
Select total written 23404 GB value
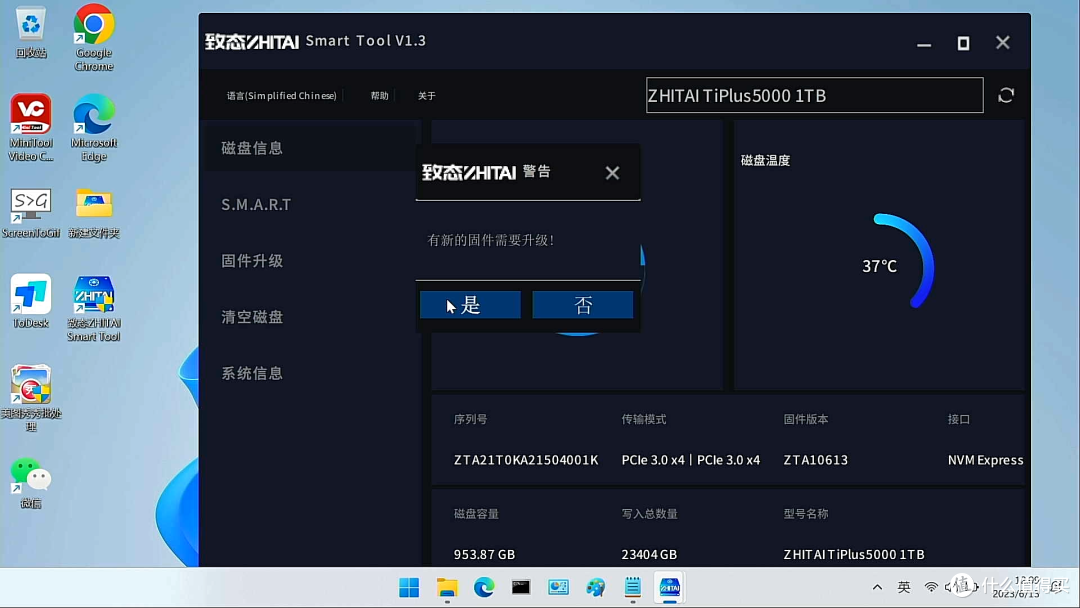click(649, 554)
